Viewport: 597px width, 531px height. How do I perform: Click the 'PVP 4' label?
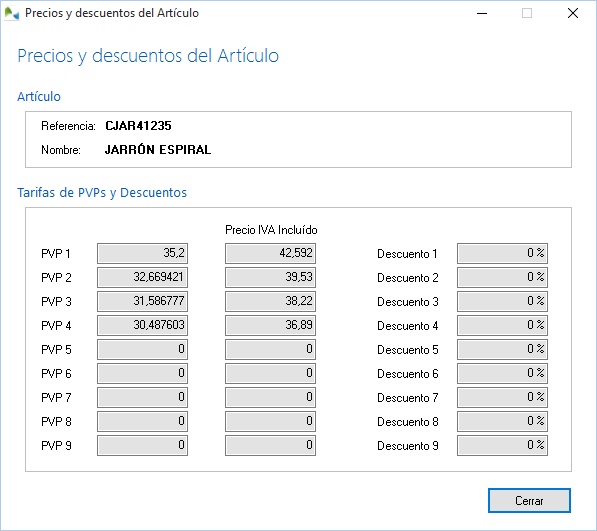click(56, 326)
